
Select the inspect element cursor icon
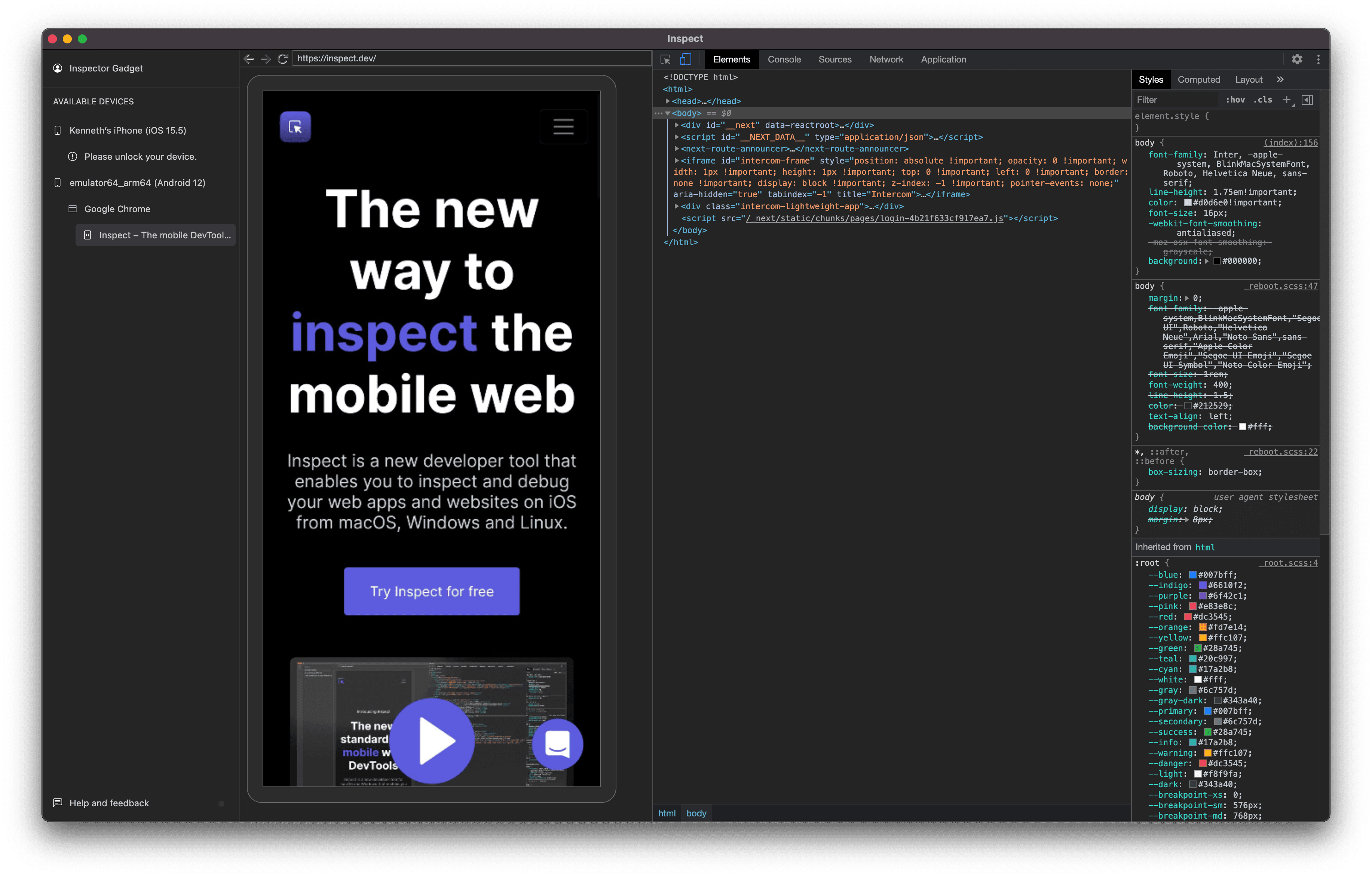665,59
